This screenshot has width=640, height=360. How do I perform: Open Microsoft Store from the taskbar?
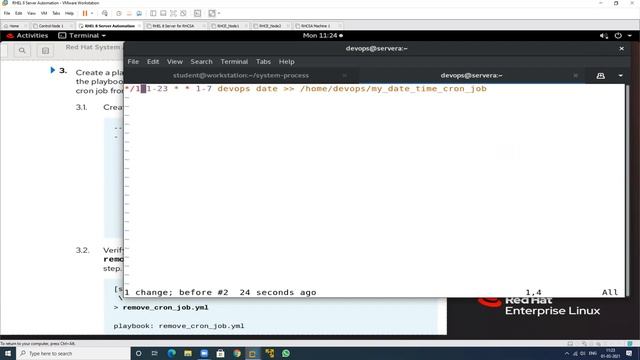click(220, 353)
